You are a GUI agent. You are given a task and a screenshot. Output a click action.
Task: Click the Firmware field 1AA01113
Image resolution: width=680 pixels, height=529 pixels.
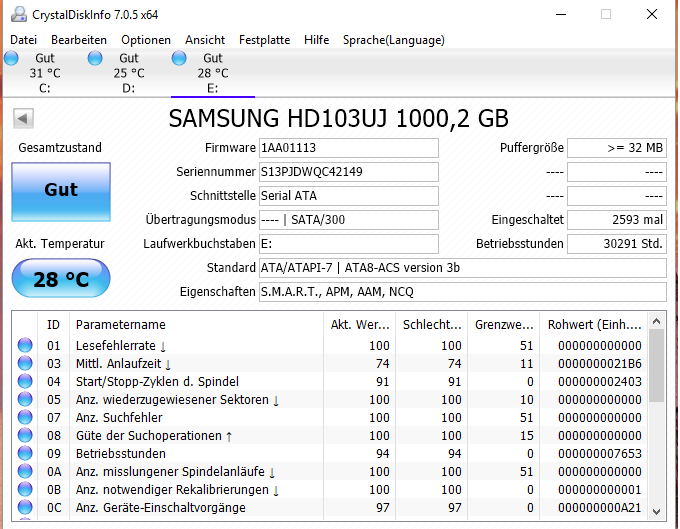pyautogui.click(x=349, y=148)
